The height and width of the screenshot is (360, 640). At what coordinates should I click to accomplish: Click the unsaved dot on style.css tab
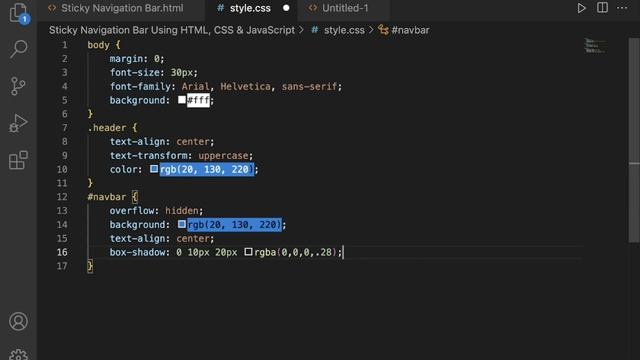(x=286, y=8)
